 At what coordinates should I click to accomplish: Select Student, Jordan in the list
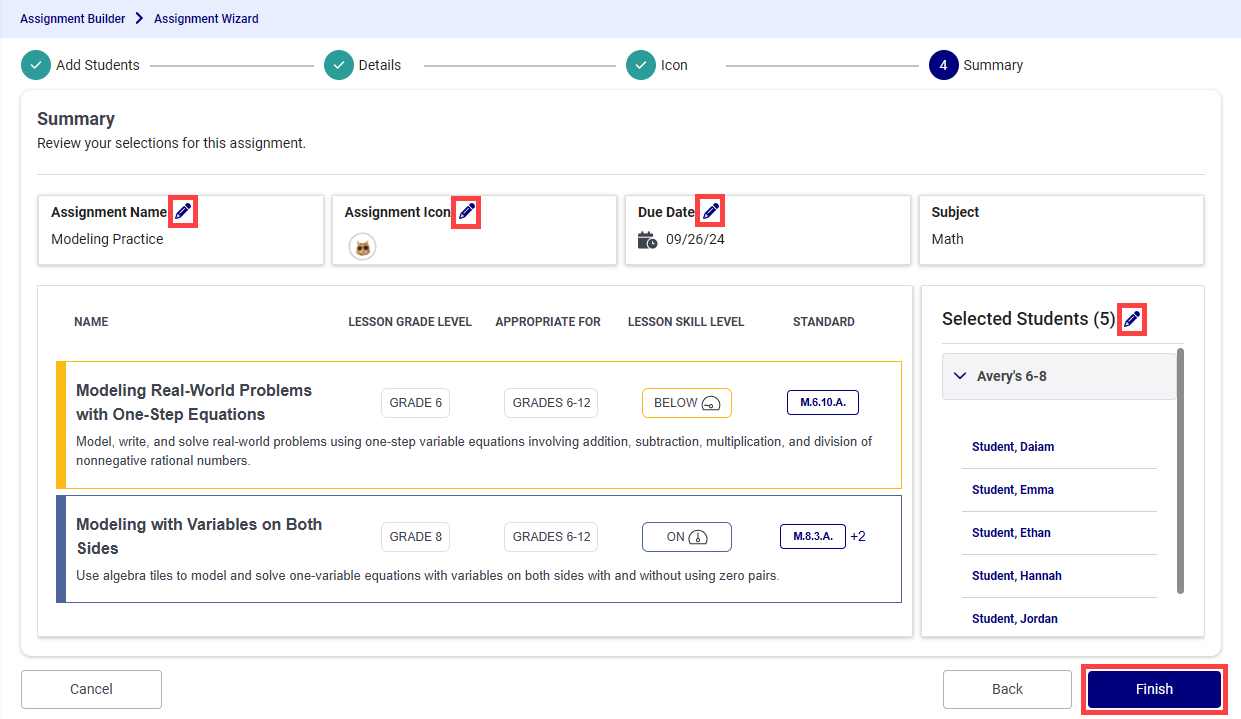click(x=1015, y=619)
